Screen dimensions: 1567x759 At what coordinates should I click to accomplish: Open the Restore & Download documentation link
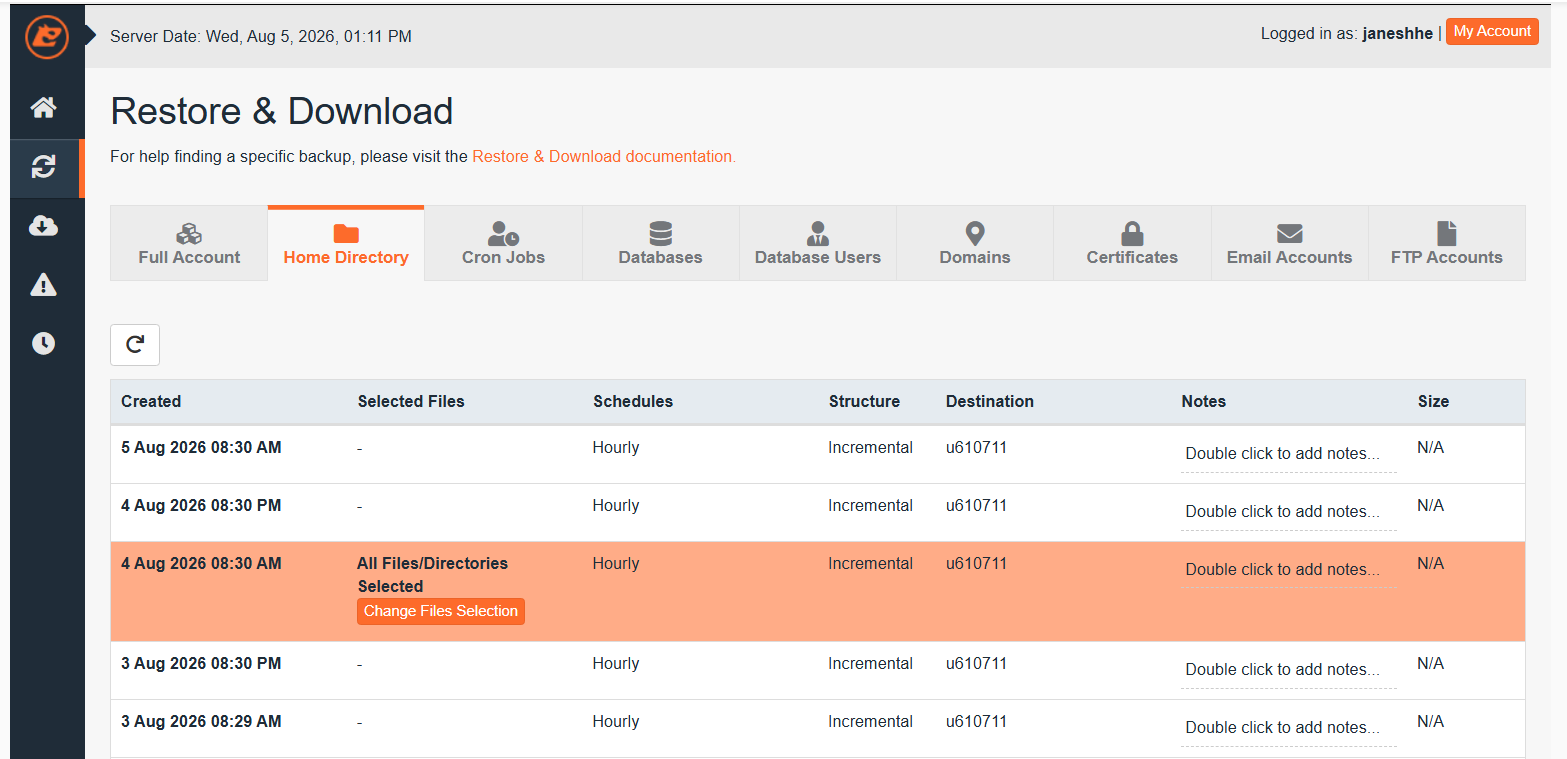604,157
